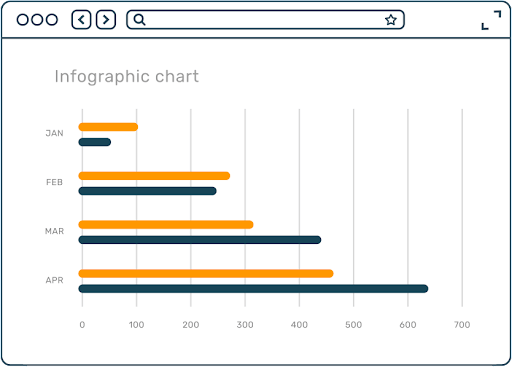Click the third window circle control
This screenshot has height=367, width=512.
(x=52, y=20)
